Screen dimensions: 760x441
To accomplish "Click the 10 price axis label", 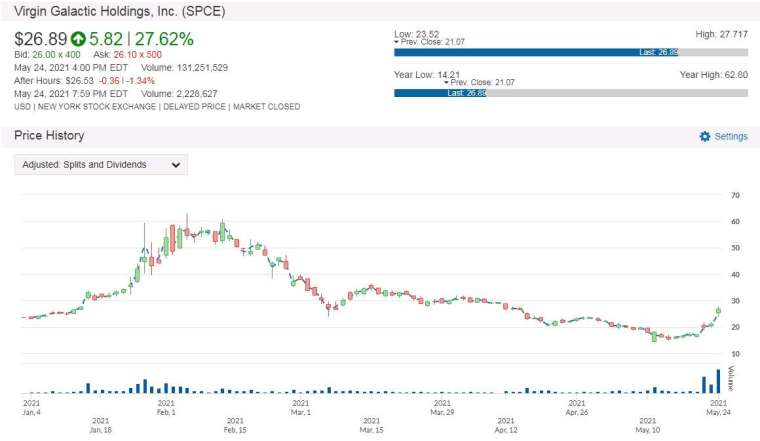I will tap(735, 354).
